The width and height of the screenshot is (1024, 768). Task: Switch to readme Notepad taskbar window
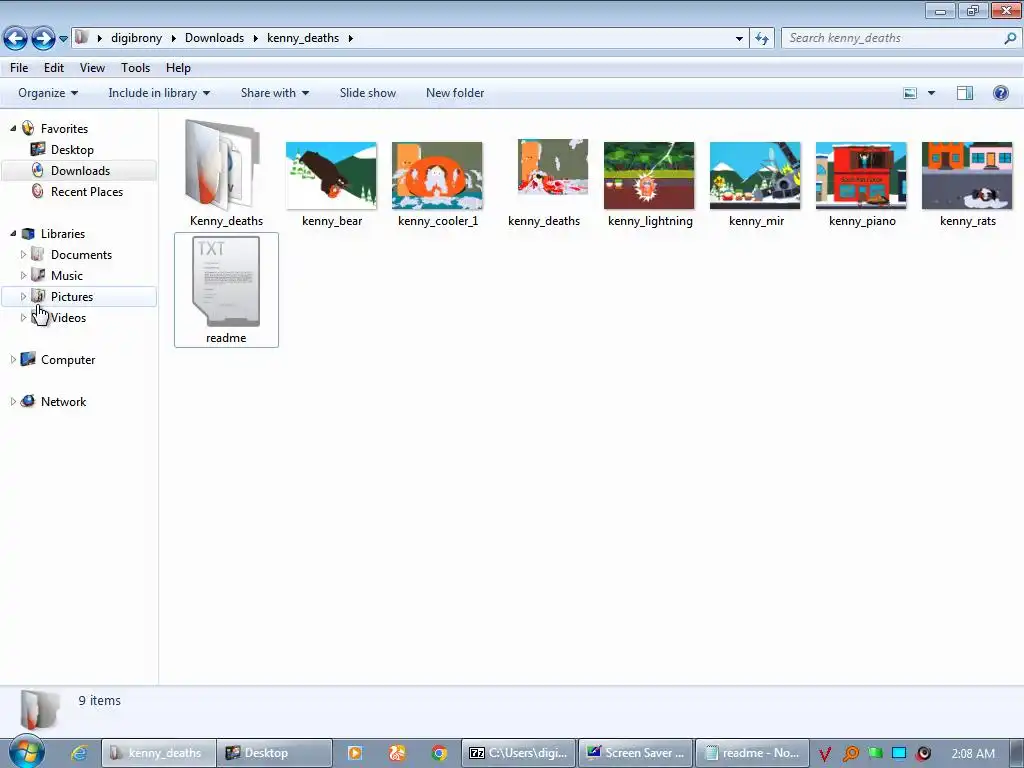point(752,753)
